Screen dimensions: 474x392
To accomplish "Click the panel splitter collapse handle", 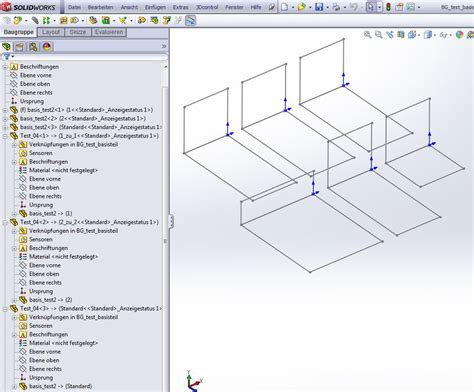I will (x=171, y=221).
